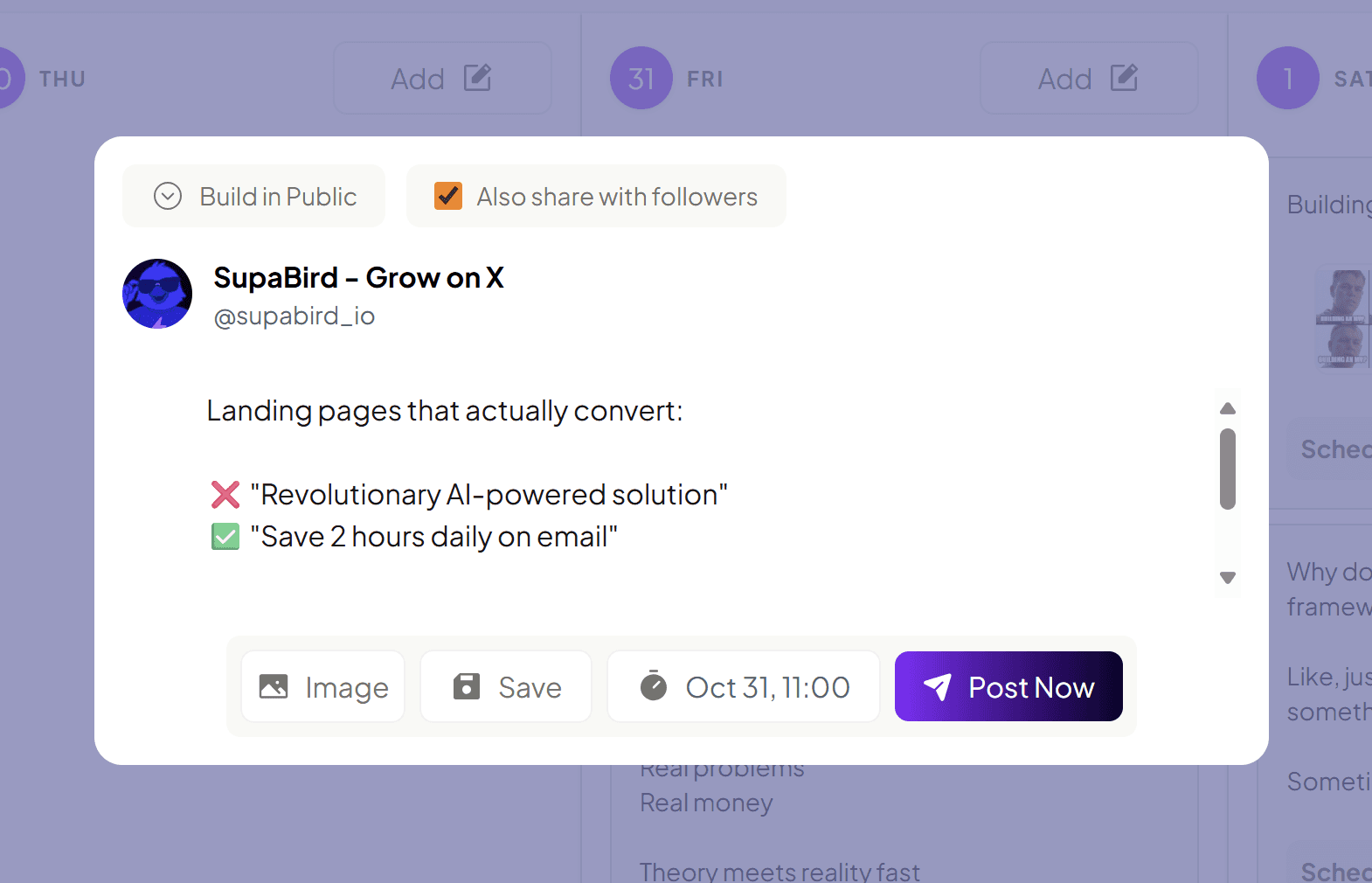Click the "Landing pages that actually convert:" line
1372x883 pixels.
[x=445, y=411]
